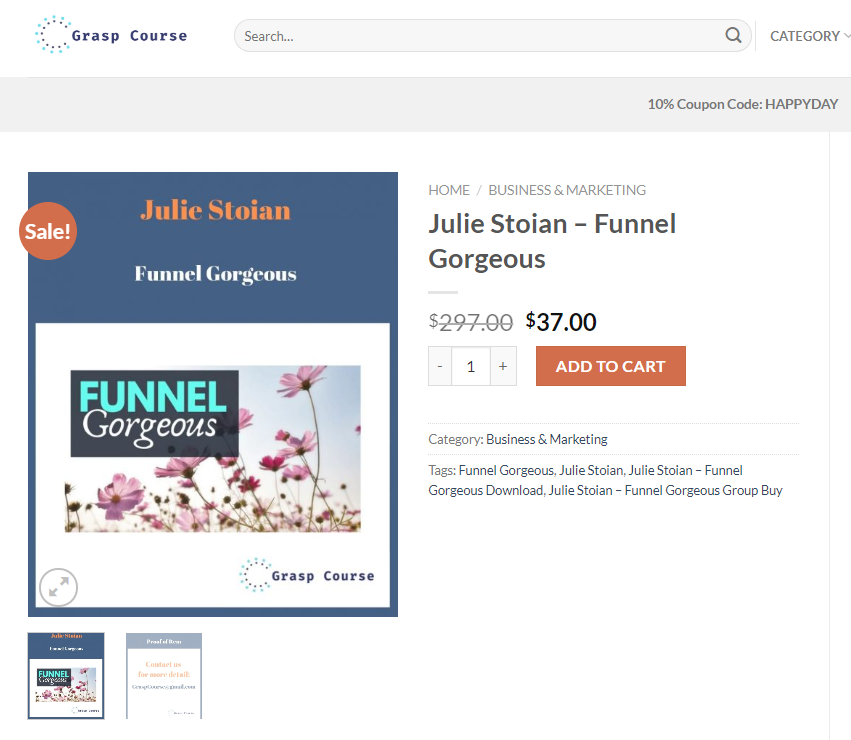This screenshot has height=740, width=851.
Task: Click the Julie Stoian tag link
Action: tap(591, 470)
